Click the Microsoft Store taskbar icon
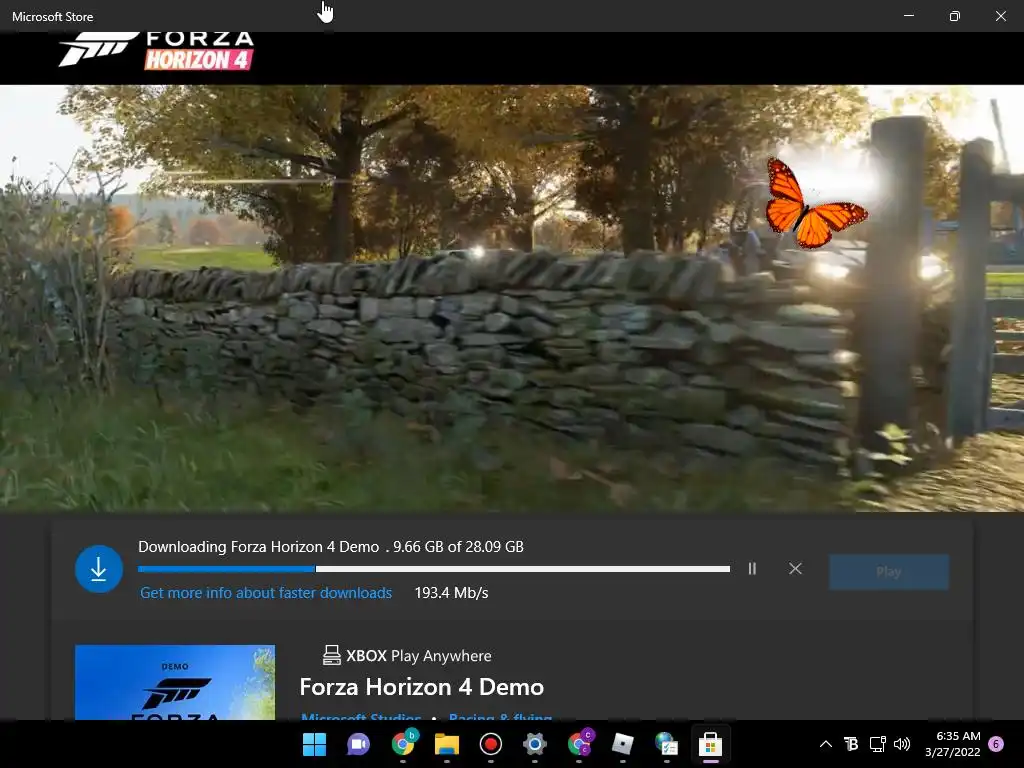Screen dimensions: 1024x768 pyautogui.click(x=711, y=744)
